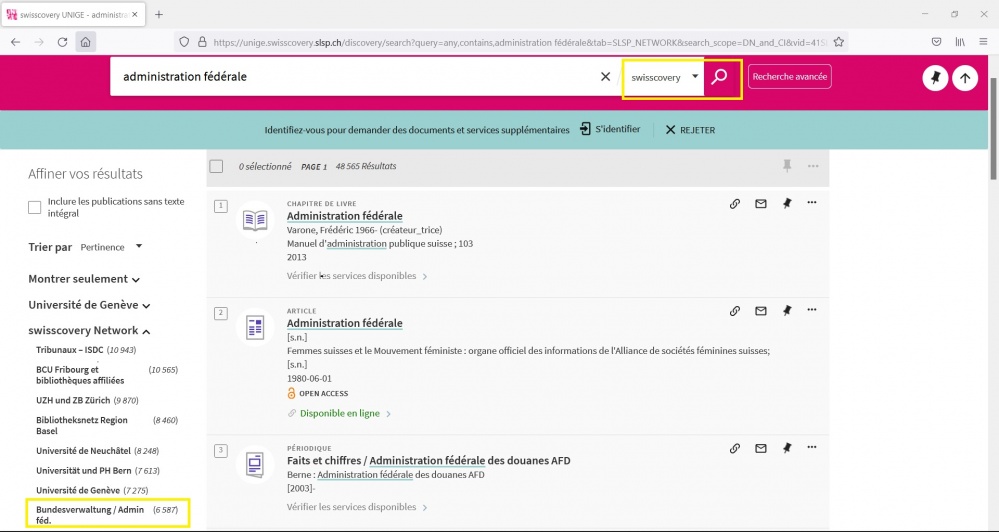Expand the Montrer seulement filter section
999x532 pixels.
click(x=84, y=279)
